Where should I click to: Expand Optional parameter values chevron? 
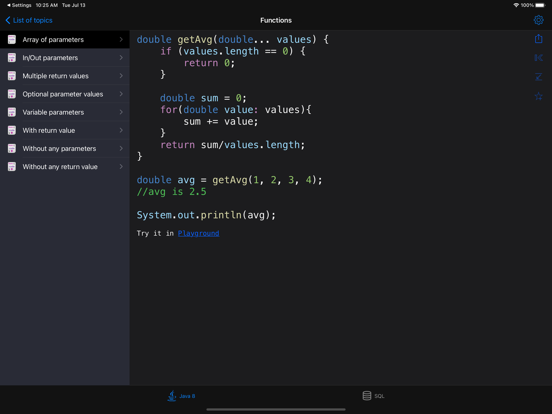(x=121, y=94)
